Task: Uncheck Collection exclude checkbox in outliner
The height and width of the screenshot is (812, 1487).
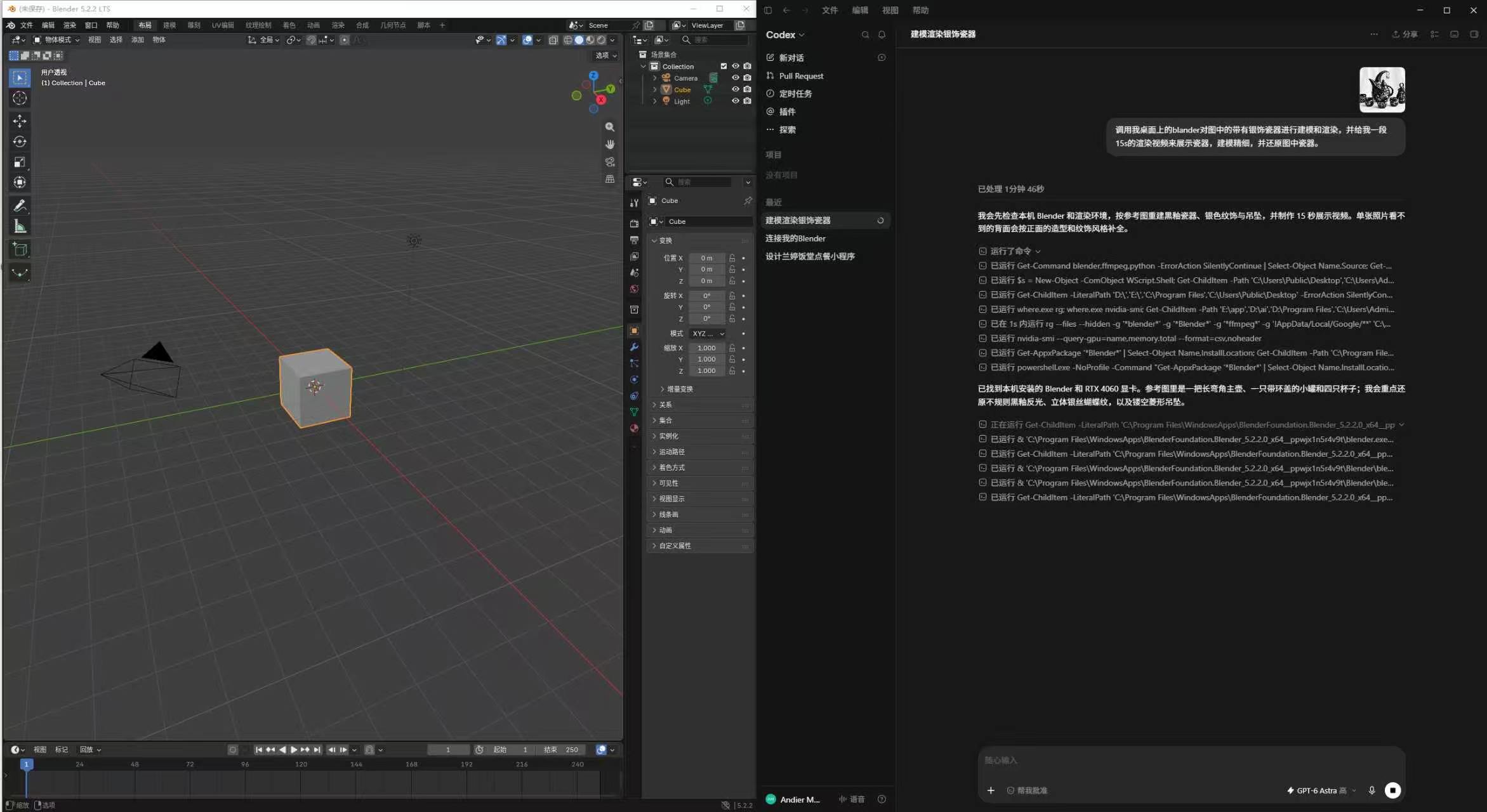Action: click(724, 66)
